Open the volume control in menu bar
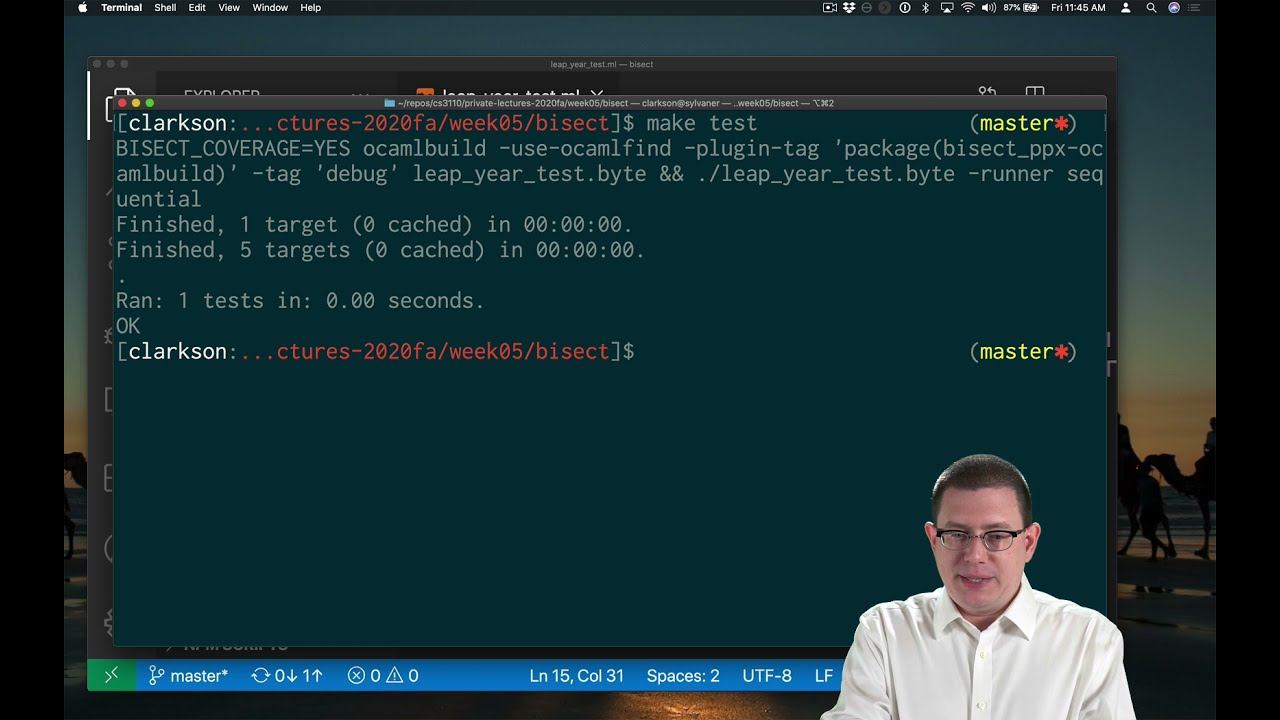The height and width of the screenshot is (720, 1280). (x=989, y=7)
